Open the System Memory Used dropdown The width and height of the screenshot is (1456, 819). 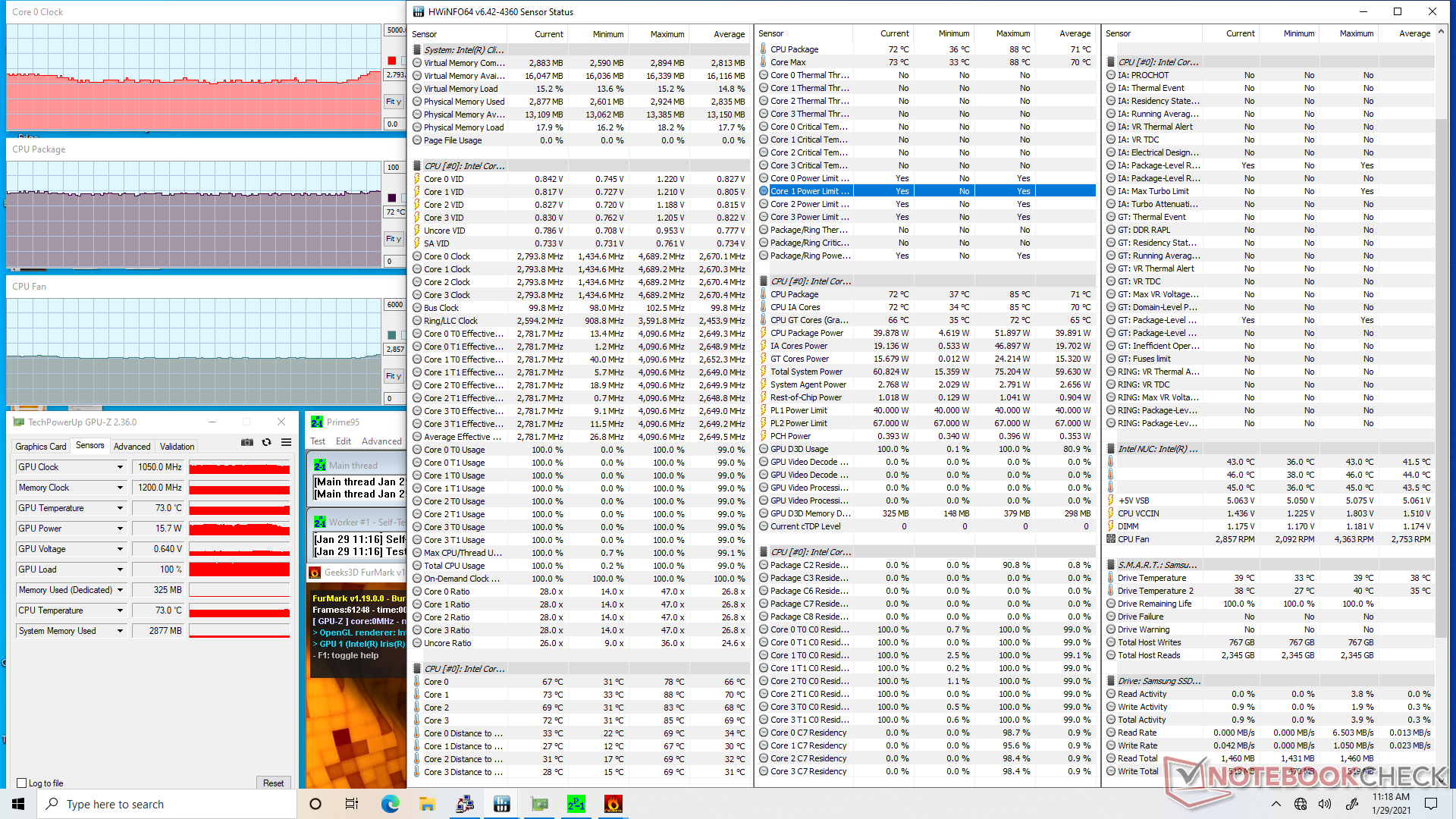click(120, 631)
